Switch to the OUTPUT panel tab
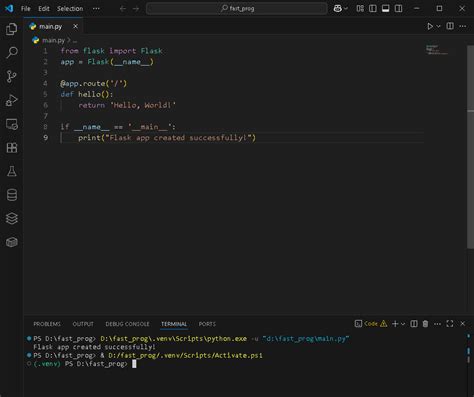This screenshot has height=397, width=474. 83,324
